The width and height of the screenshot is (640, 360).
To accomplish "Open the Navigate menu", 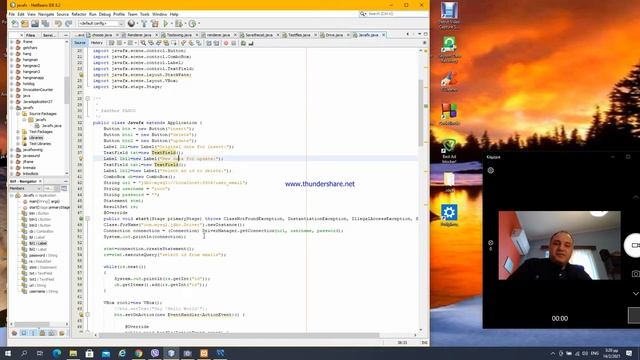I will (46, 14).
